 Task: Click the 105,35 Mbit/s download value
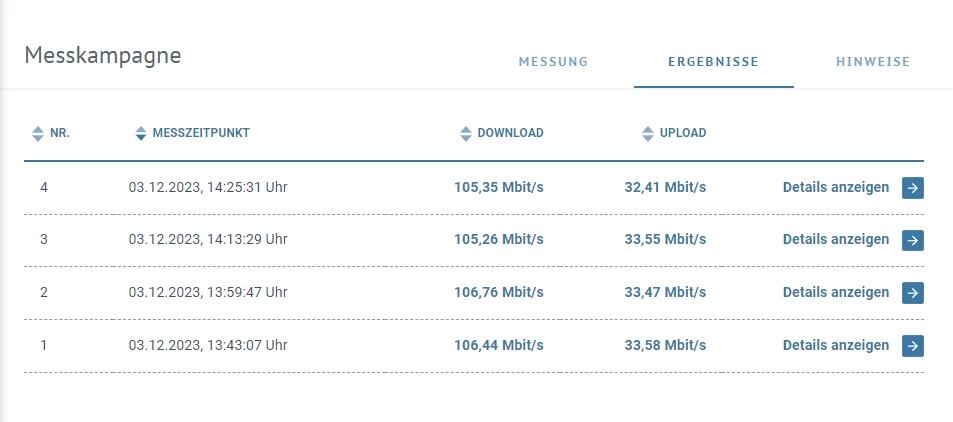(499, 187)
